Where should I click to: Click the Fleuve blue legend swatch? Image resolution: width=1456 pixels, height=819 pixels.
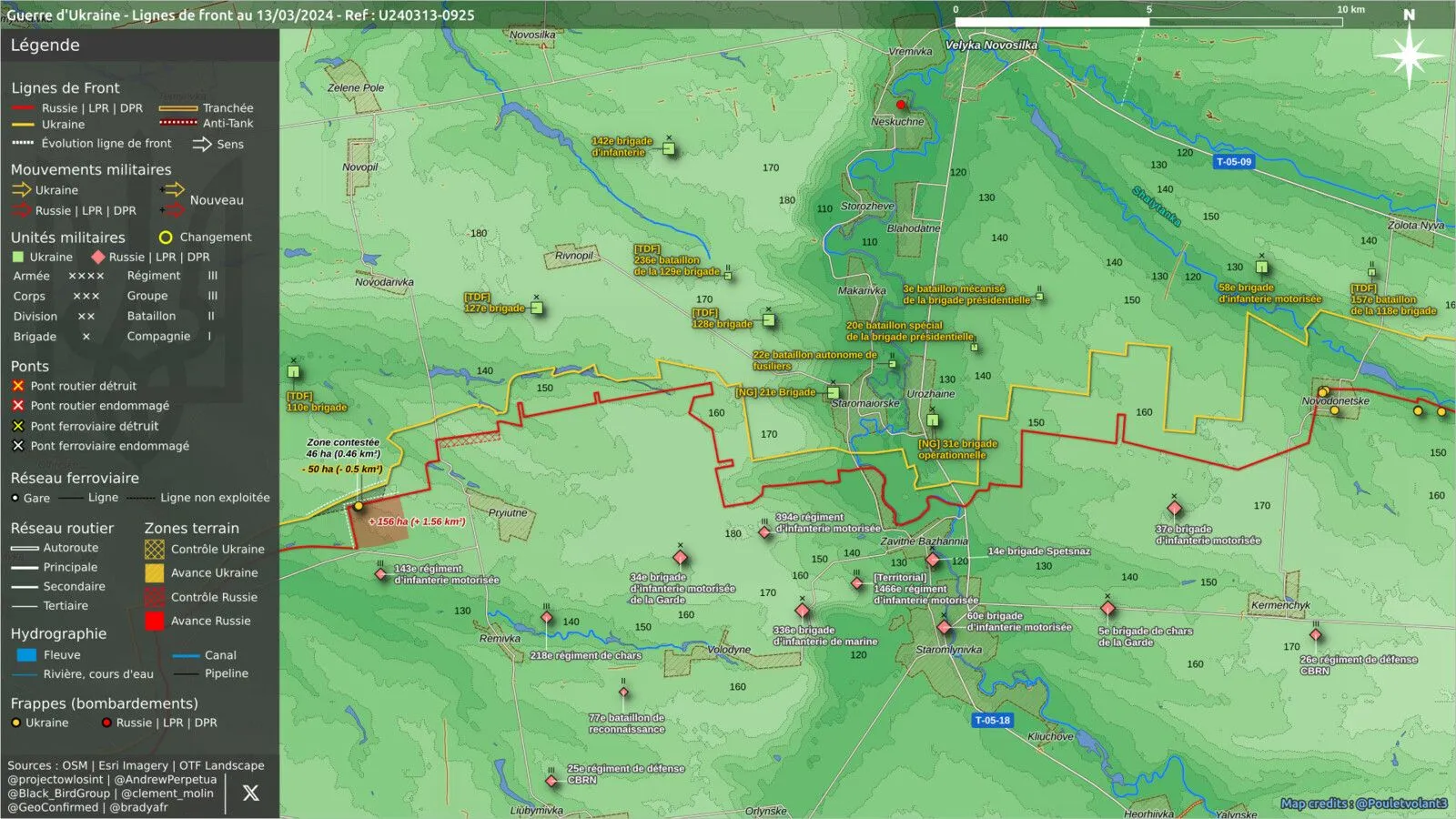pyautogui.click(x=26, y=655)
